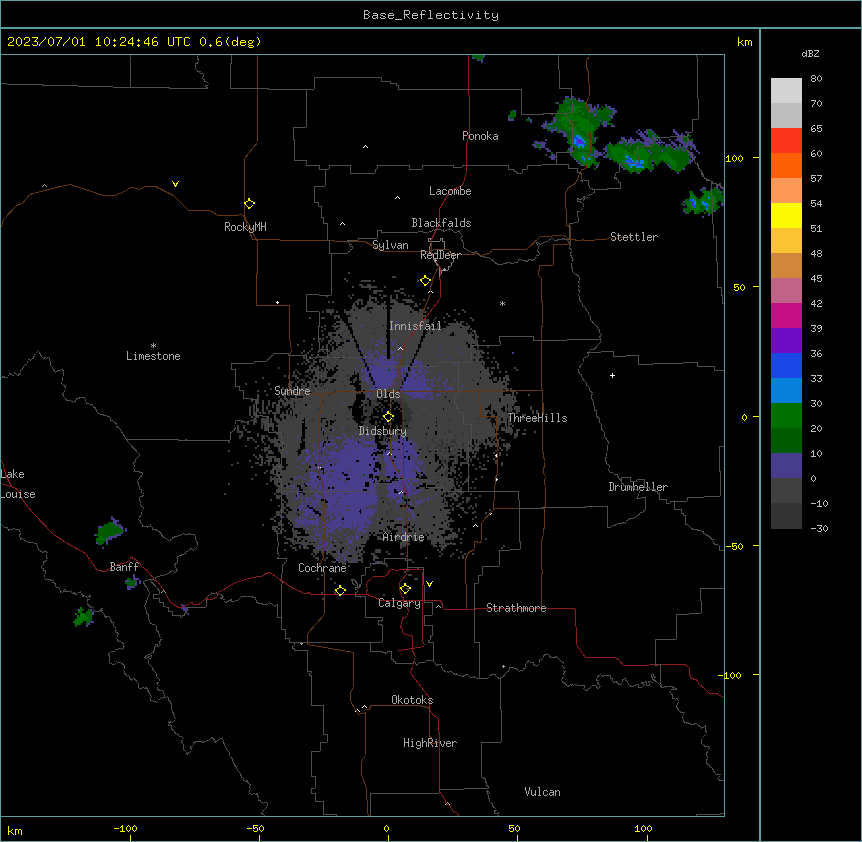This screenshot has width=862, height=842.
Task: Click the Airdrie city label
Action: pos(404,537)
